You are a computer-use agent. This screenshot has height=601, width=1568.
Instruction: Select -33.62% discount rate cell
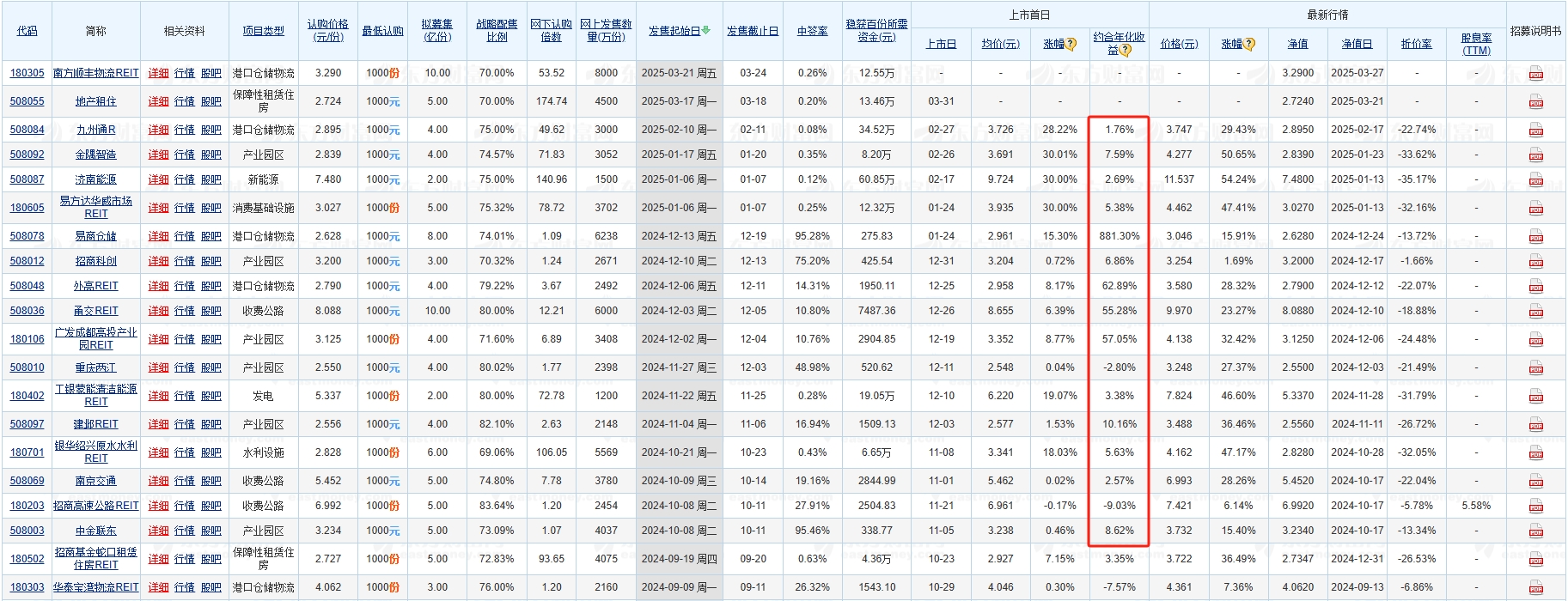[x=1417, y=155]
